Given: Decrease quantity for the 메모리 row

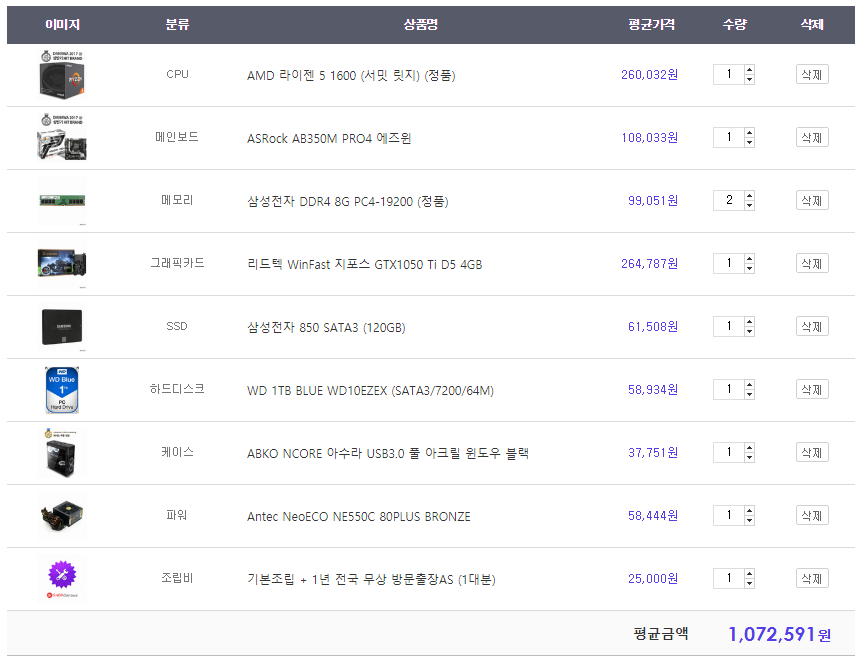Looking at the screenshot, I should (749, 205).
